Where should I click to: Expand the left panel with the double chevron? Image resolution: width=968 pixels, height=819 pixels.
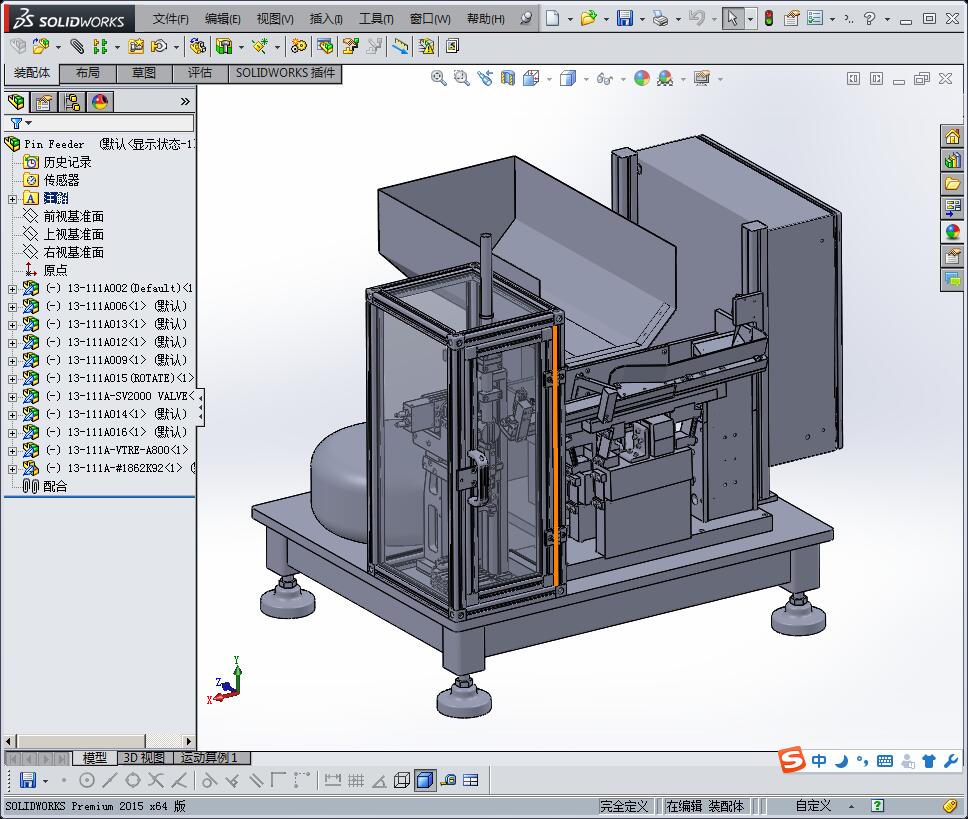click(185, 101)
